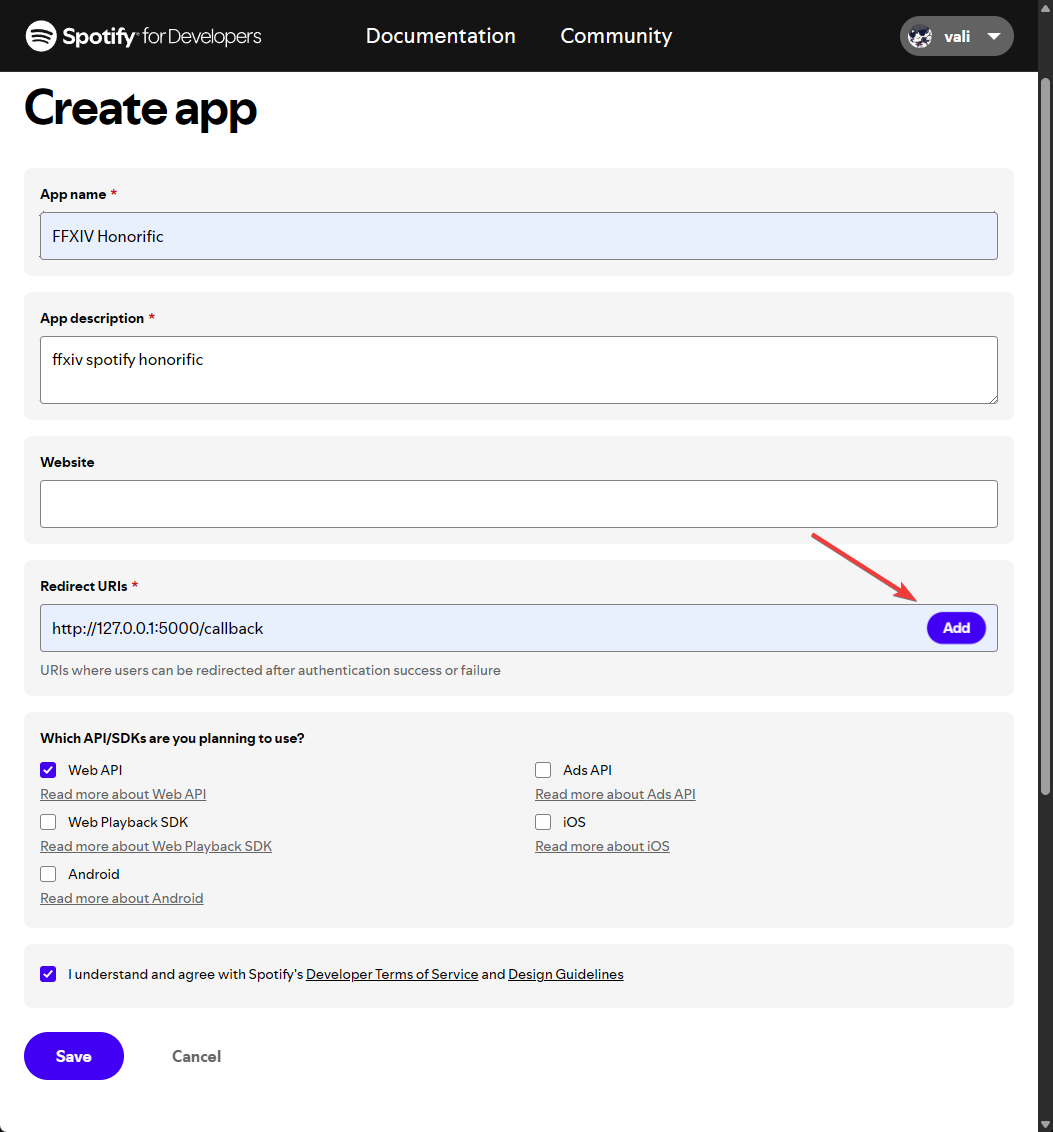Uncheck the Web API checkbox
The image size is (1053, 1132).
coord(48,770)
